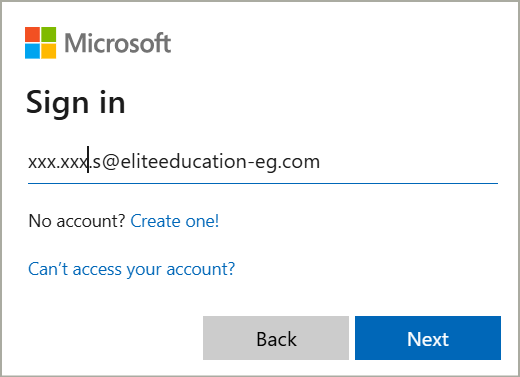The image size is (520, 377).
Task: Continue with the Next button
Action: (x=428, y=338)
